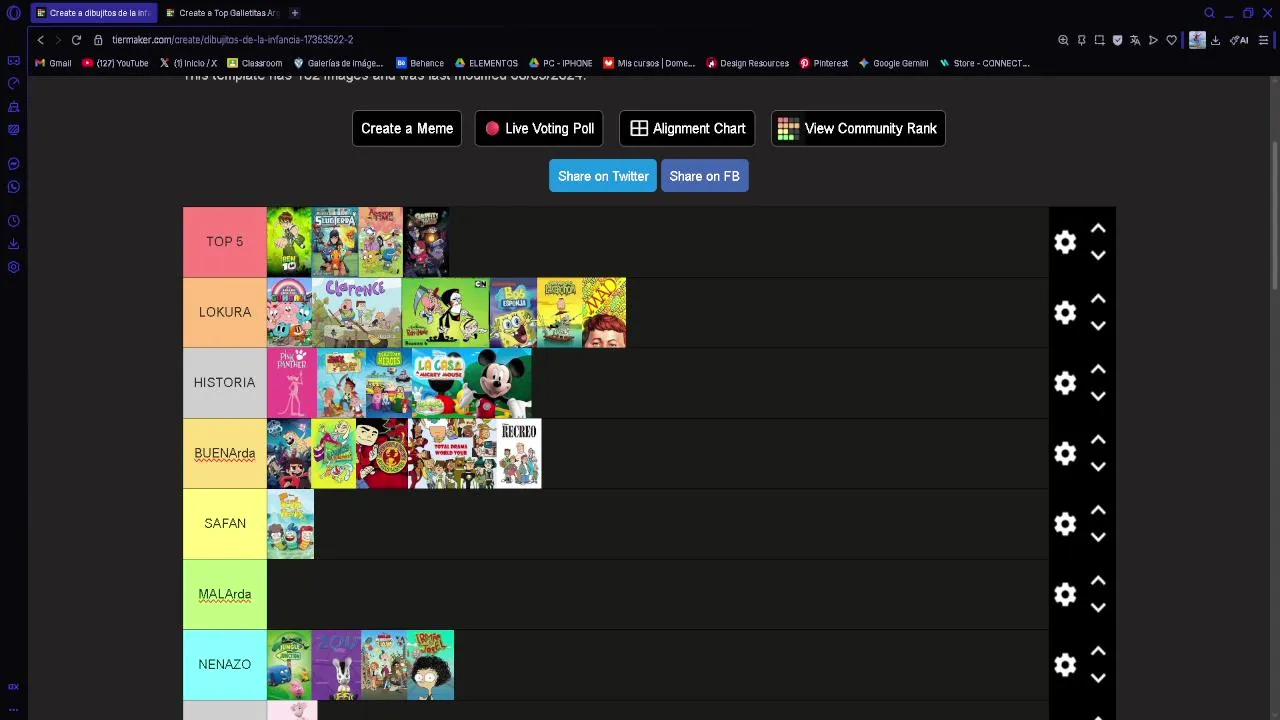Open the Classroom bookmark

click(255, 63)
